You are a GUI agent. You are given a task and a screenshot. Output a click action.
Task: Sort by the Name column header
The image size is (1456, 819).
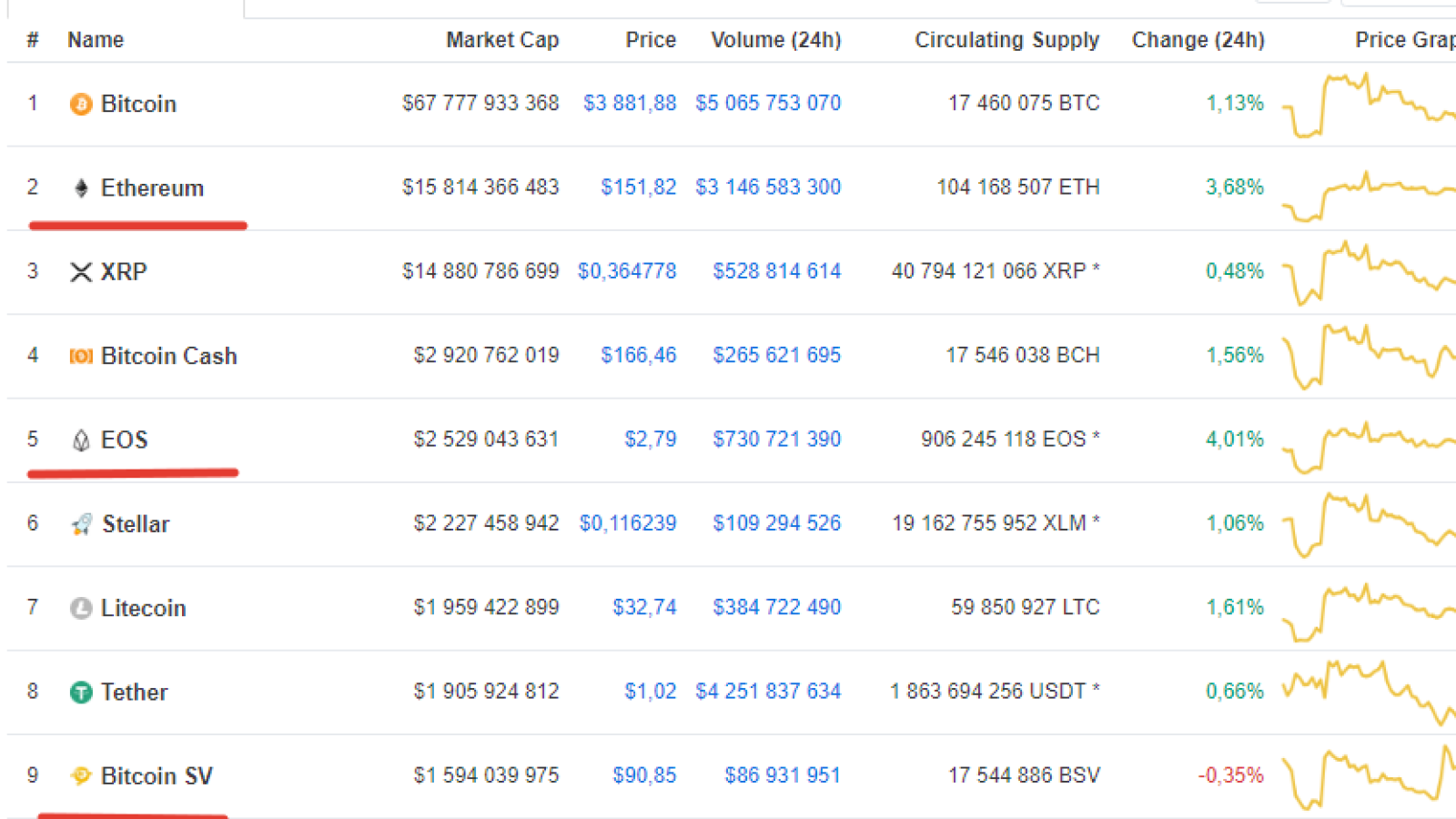point(96,40)
